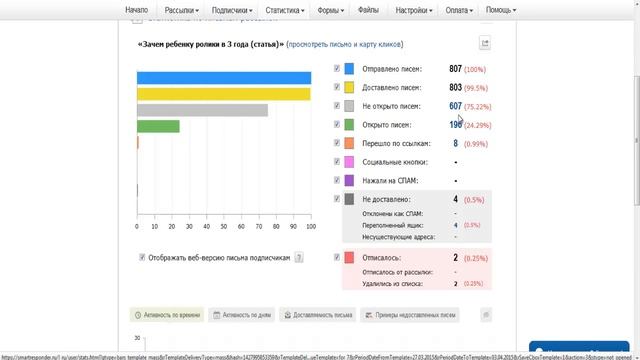Image resolution: width=640 pixels, height=360 pixels.
Task: Switch to Примеры недоставленных писем tab
Action: tap(410, 315)
